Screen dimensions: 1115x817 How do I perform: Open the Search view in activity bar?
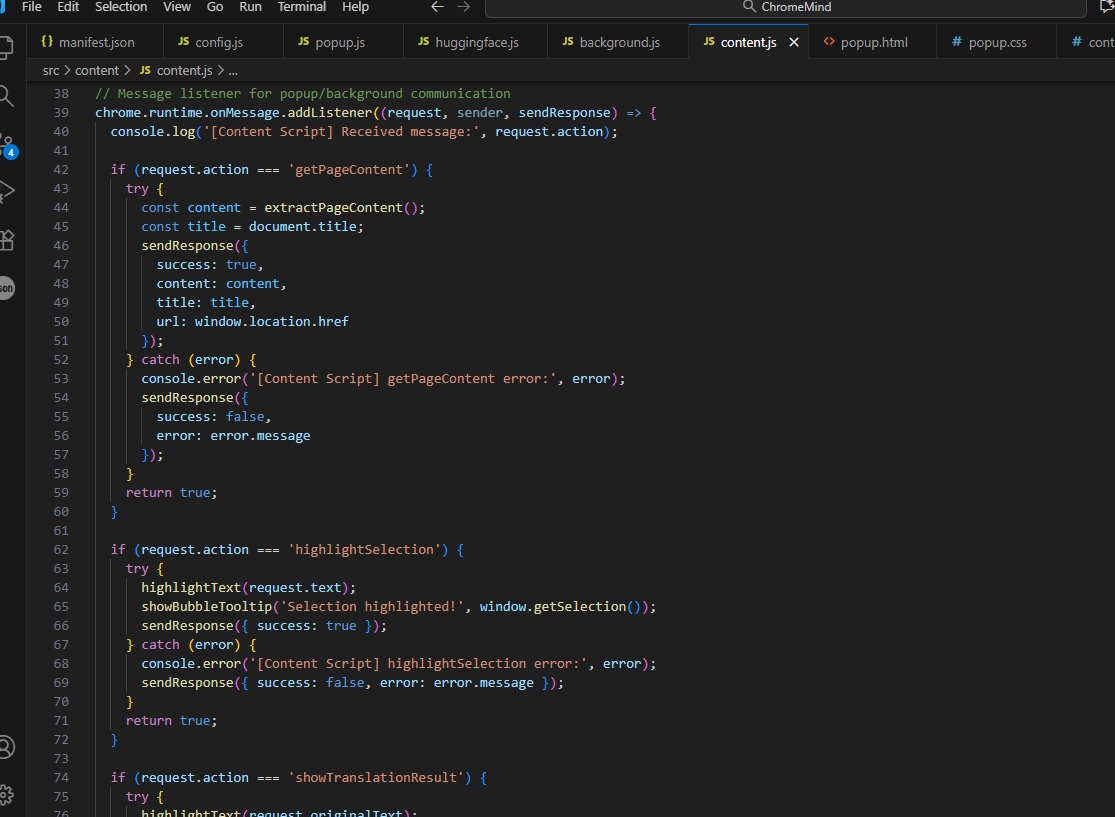pyautogui.click(x=6, y=96)
